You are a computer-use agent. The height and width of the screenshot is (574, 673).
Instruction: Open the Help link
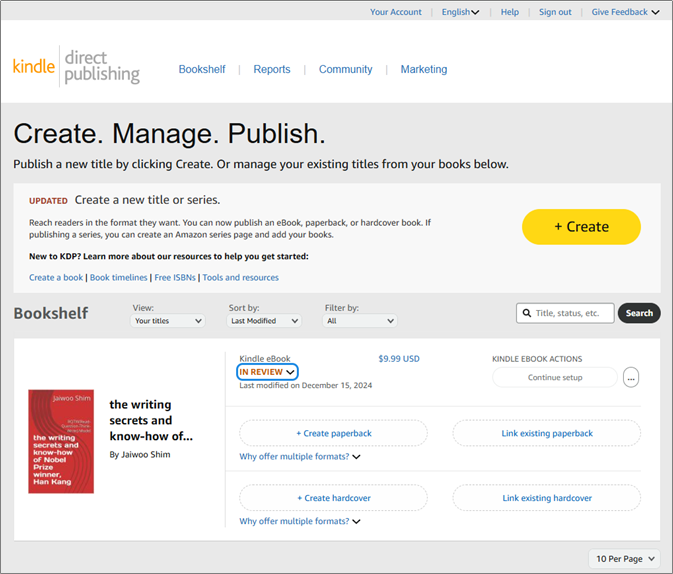point(509,12)
